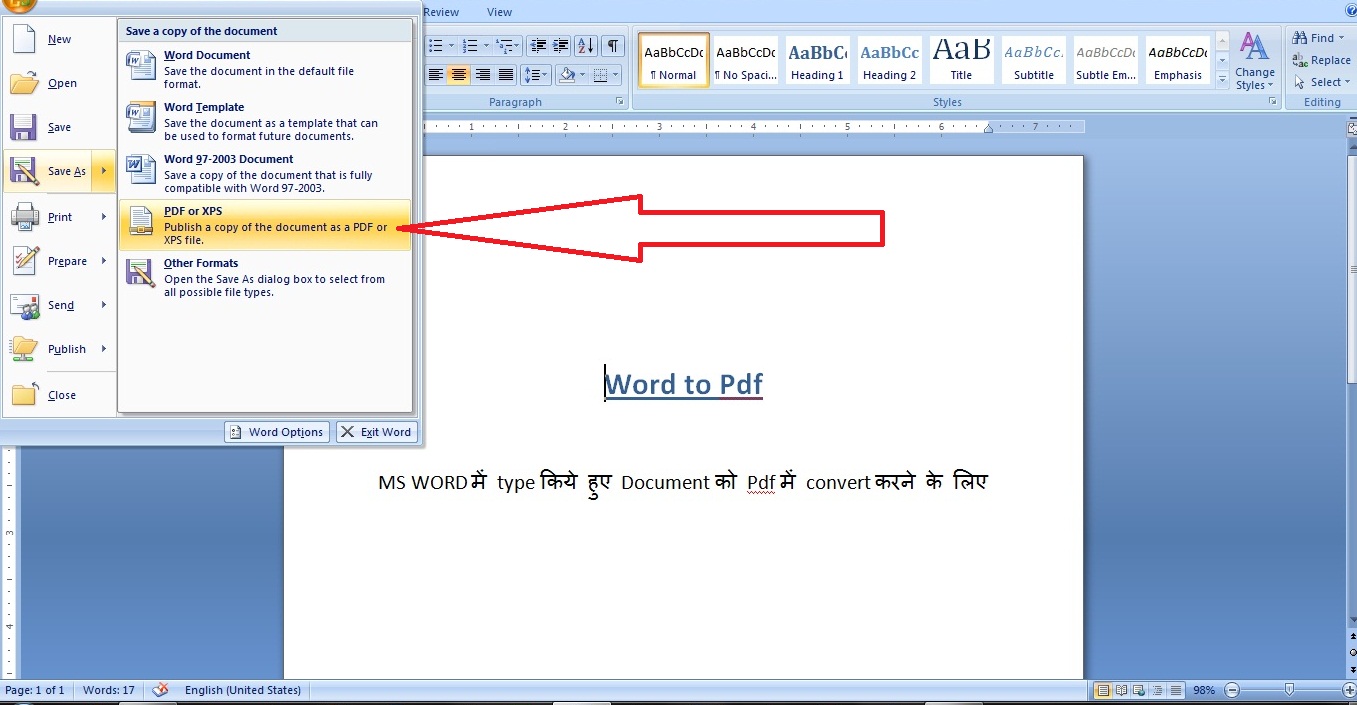Switch to Print Layout view
The width and height of the screenshot is (1357, 705).
tap(1103, 690)
